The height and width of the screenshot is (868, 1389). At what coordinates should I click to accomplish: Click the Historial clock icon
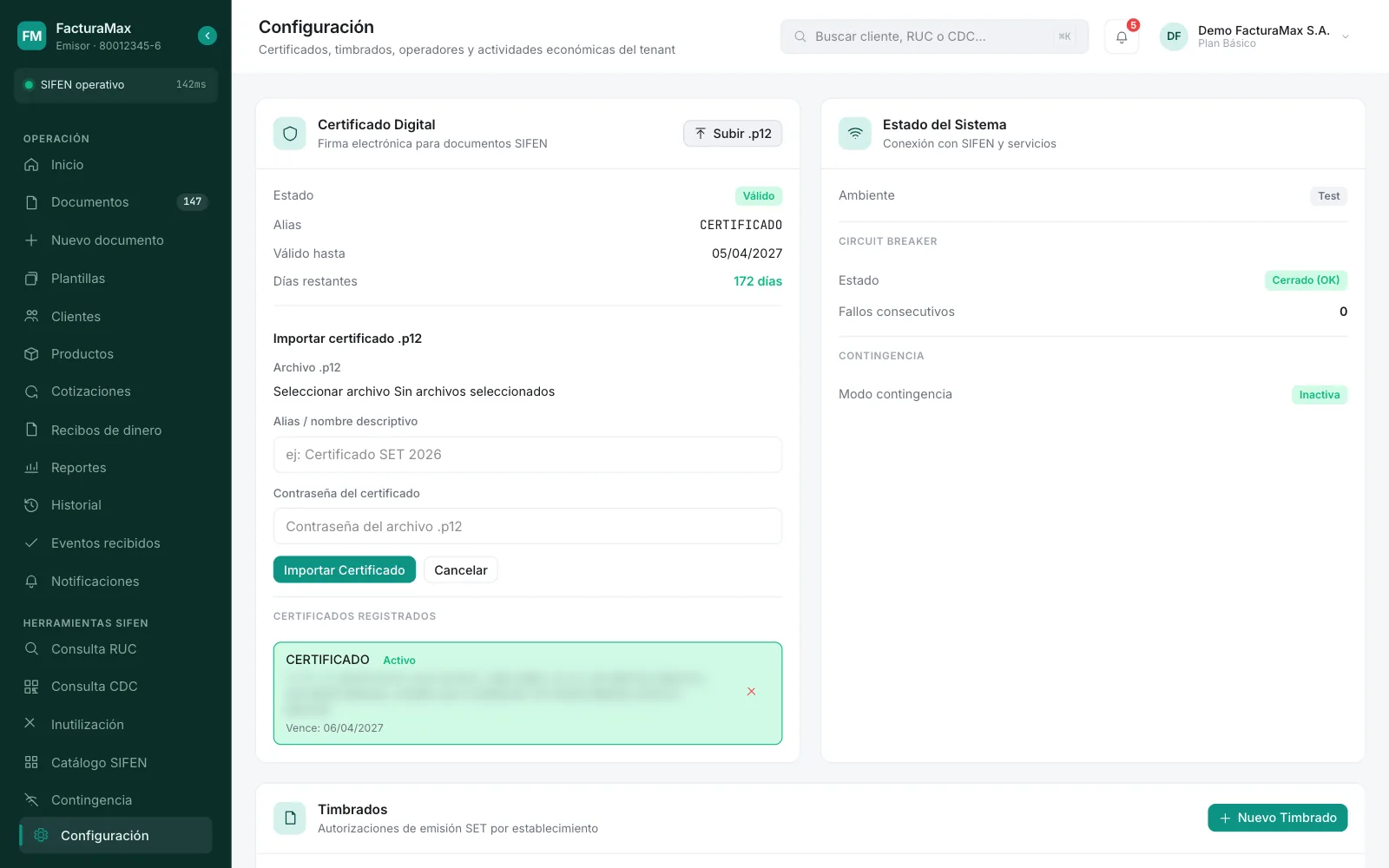tap(31, 505)
